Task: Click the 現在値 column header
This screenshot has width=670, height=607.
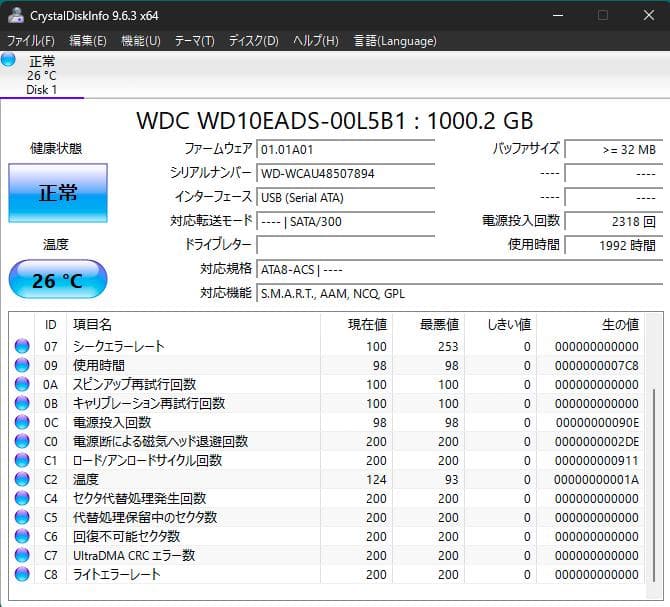Action: 356,325
